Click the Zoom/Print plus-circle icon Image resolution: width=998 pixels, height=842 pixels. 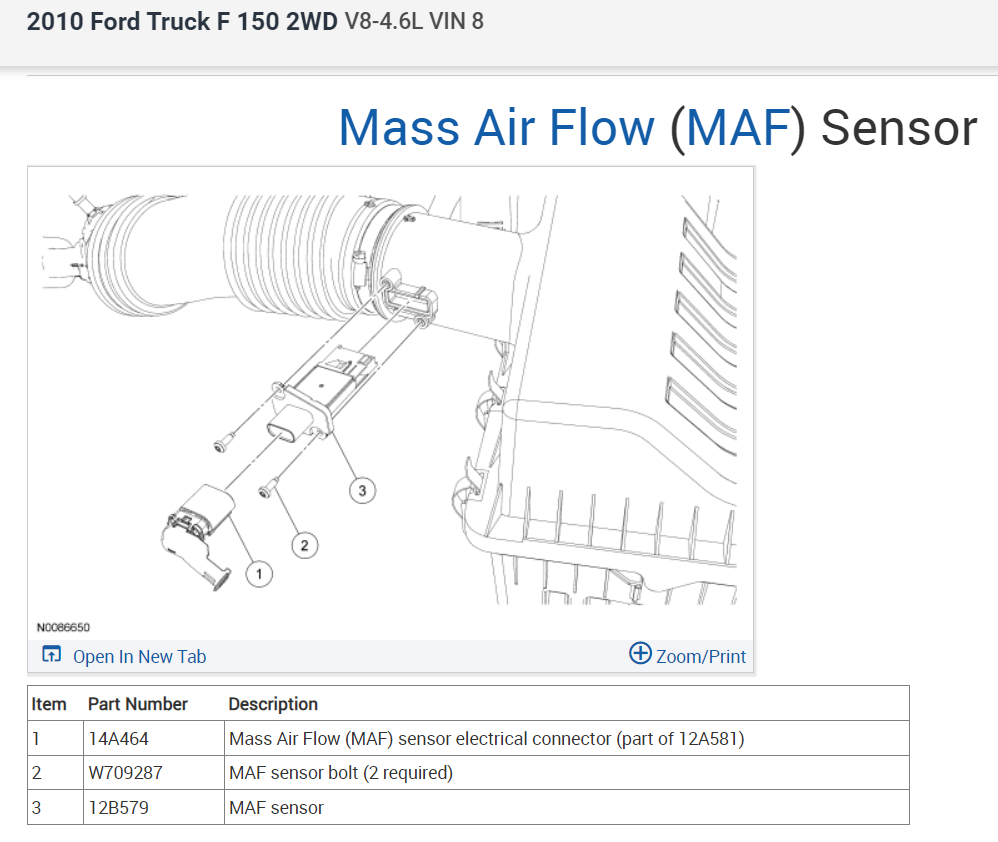(x=640, y=654)
